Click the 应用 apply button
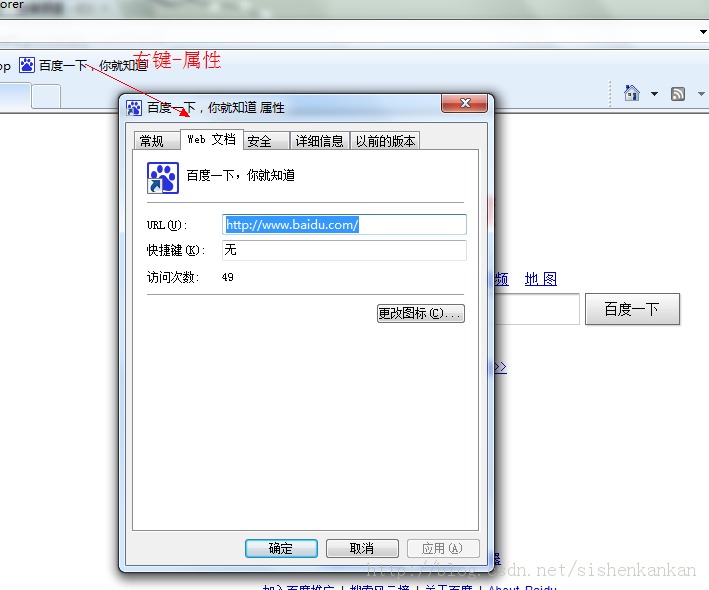The height and width of the screenshot is (590, 709). tap(443, 548)
